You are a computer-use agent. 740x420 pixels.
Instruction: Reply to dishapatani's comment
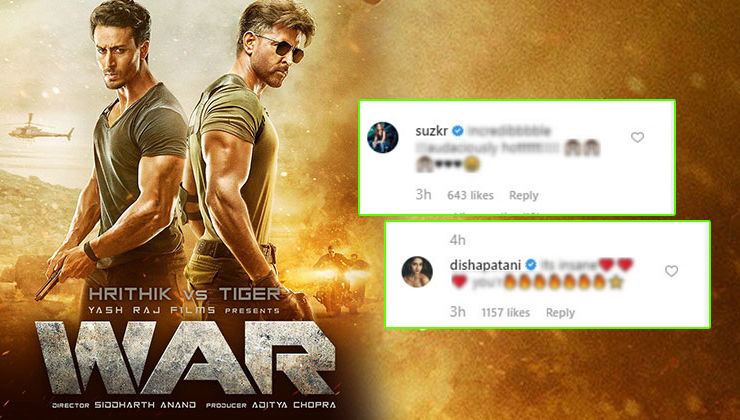pyautogui.click(x=560, y=312)
